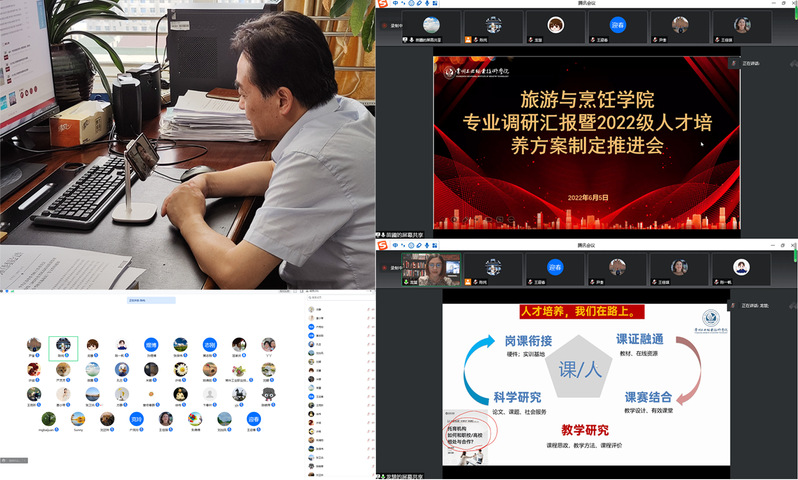798x480 pixels.
Task: Click the blue 煜博 avatar in participant grid
Action: click(151, 345)
